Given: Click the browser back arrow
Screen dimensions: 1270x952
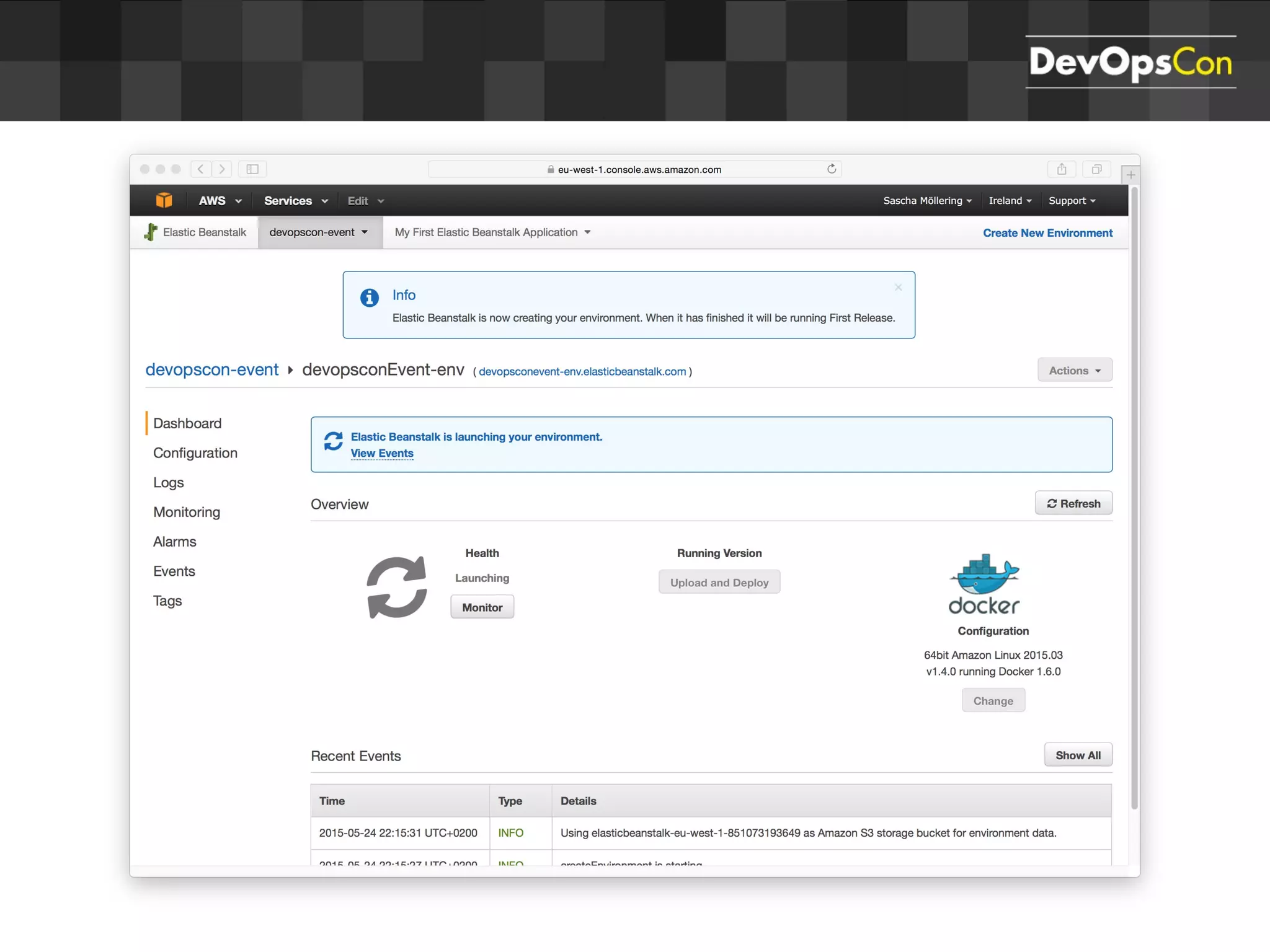Looking at the screenshot, I should [x=200, y=169].
